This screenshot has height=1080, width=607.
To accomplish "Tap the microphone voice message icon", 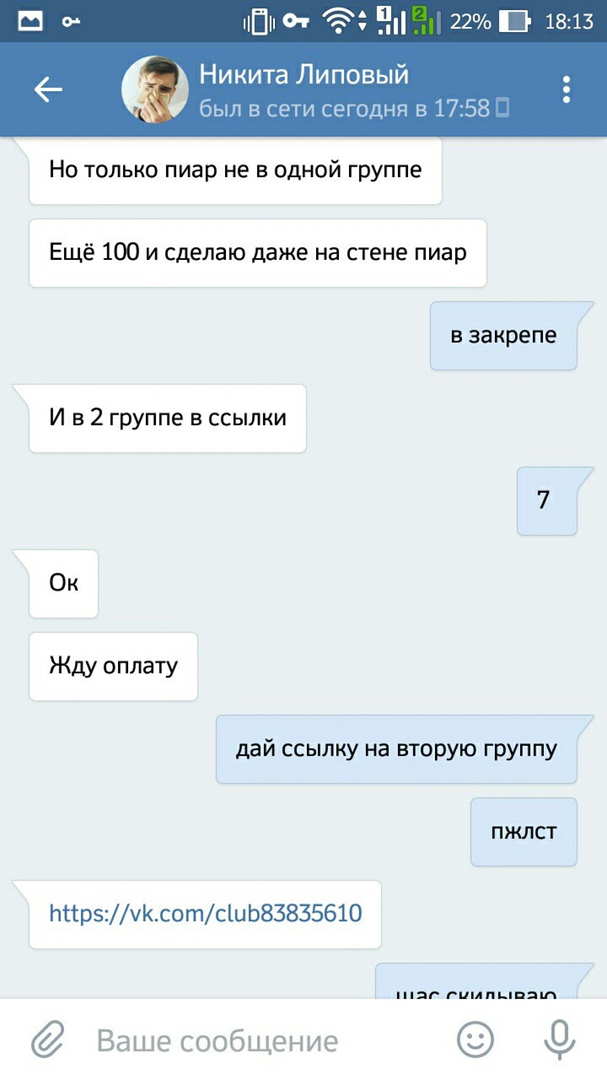I will pyautogui.click(x=559, y=1039).
